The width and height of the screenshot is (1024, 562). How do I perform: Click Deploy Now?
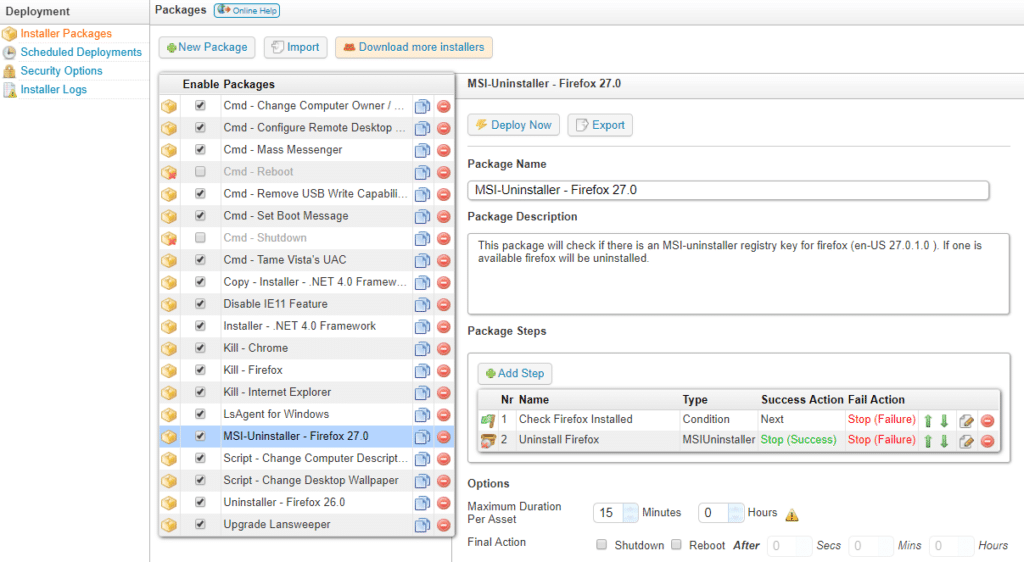[x=513, y=125]
